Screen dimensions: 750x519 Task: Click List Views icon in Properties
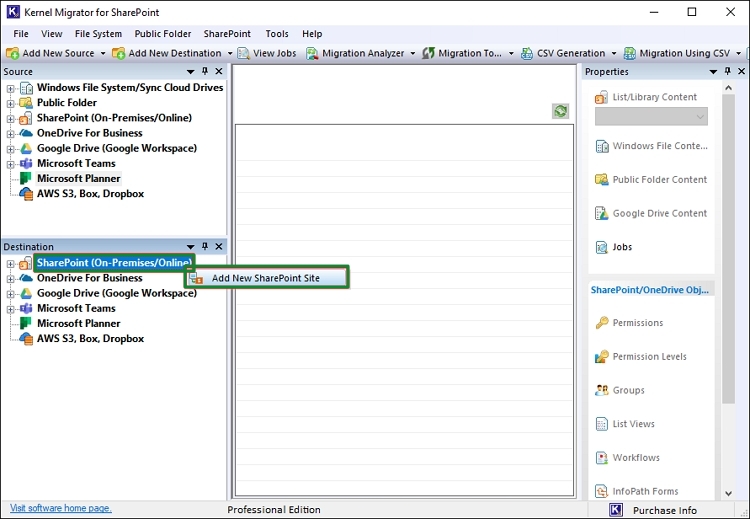point(601,424)
